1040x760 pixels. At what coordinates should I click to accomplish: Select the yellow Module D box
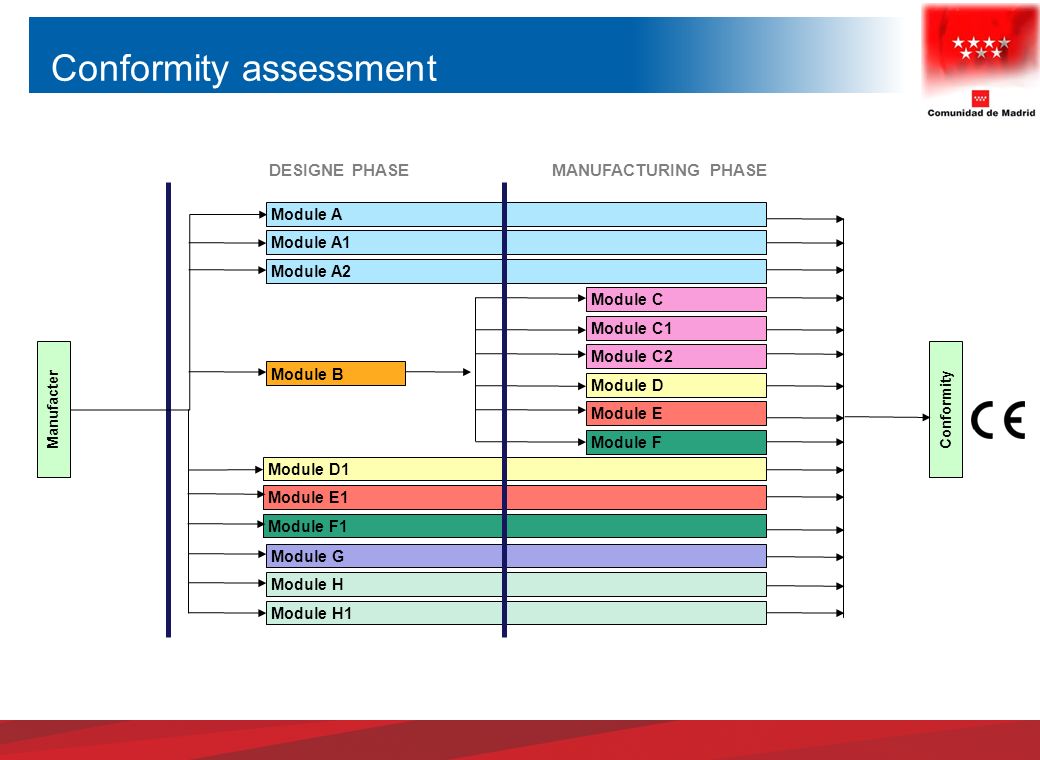676,385
